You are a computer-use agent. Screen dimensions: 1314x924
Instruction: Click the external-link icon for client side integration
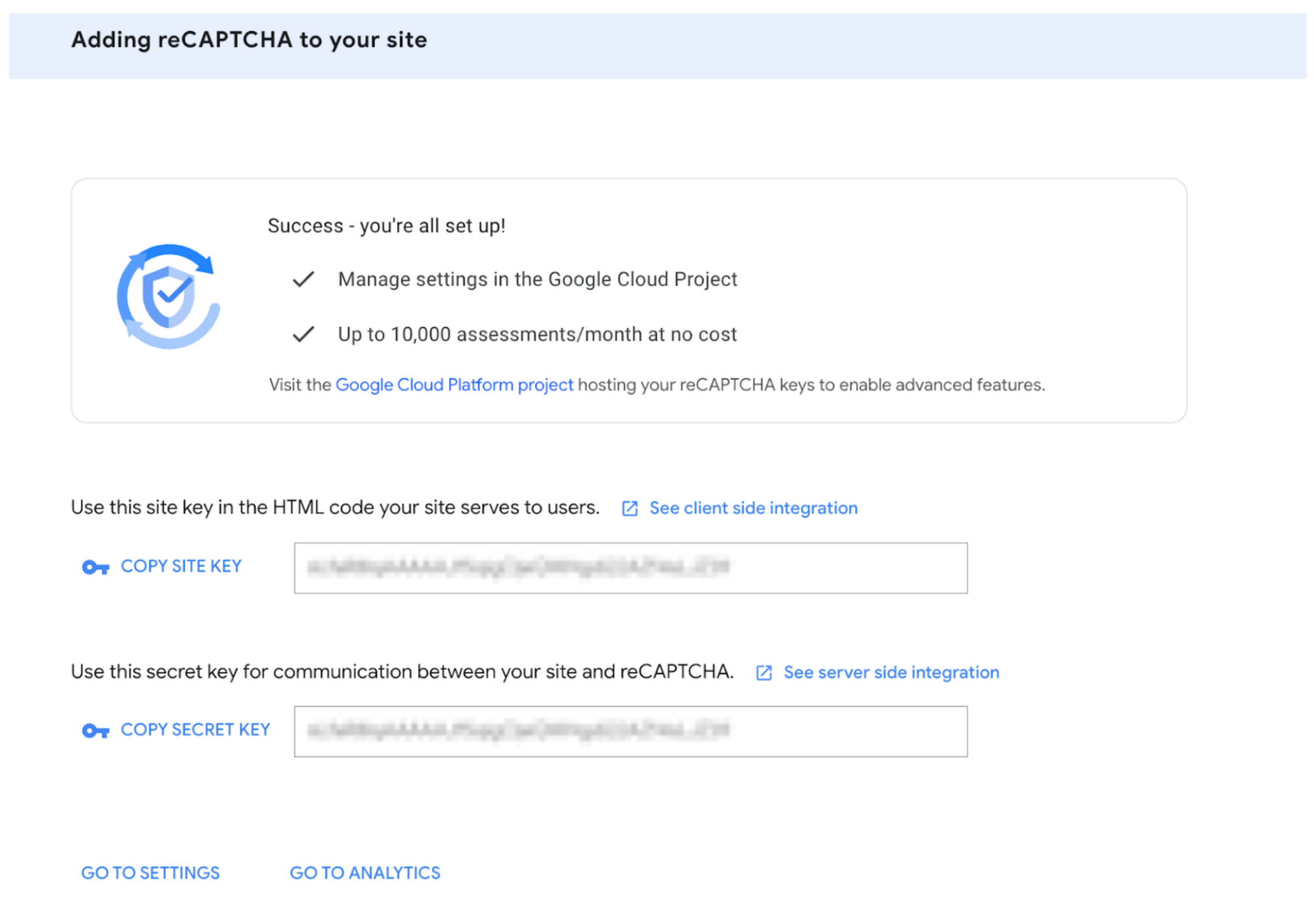point(629,508)
